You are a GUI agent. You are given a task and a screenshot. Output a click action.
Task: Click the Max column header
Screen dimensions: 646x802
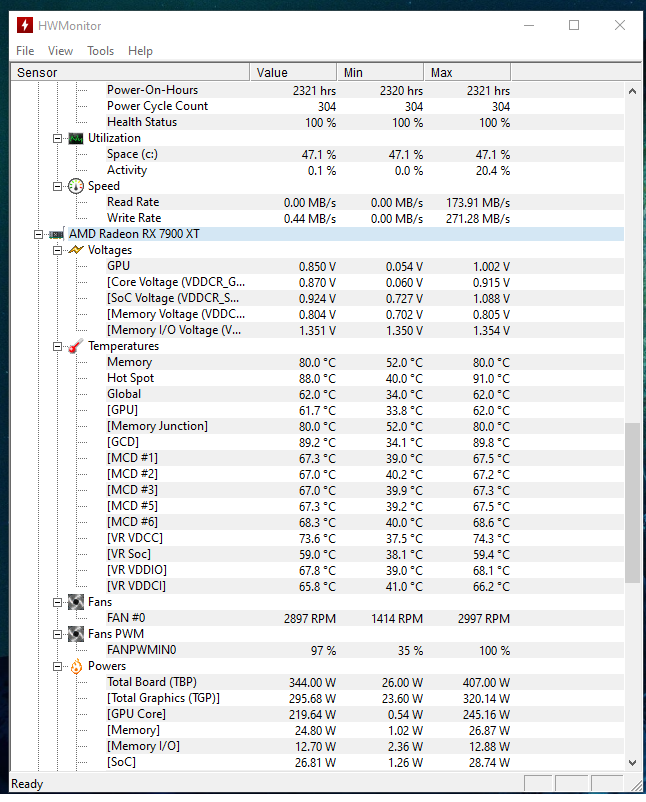[467, 72]
